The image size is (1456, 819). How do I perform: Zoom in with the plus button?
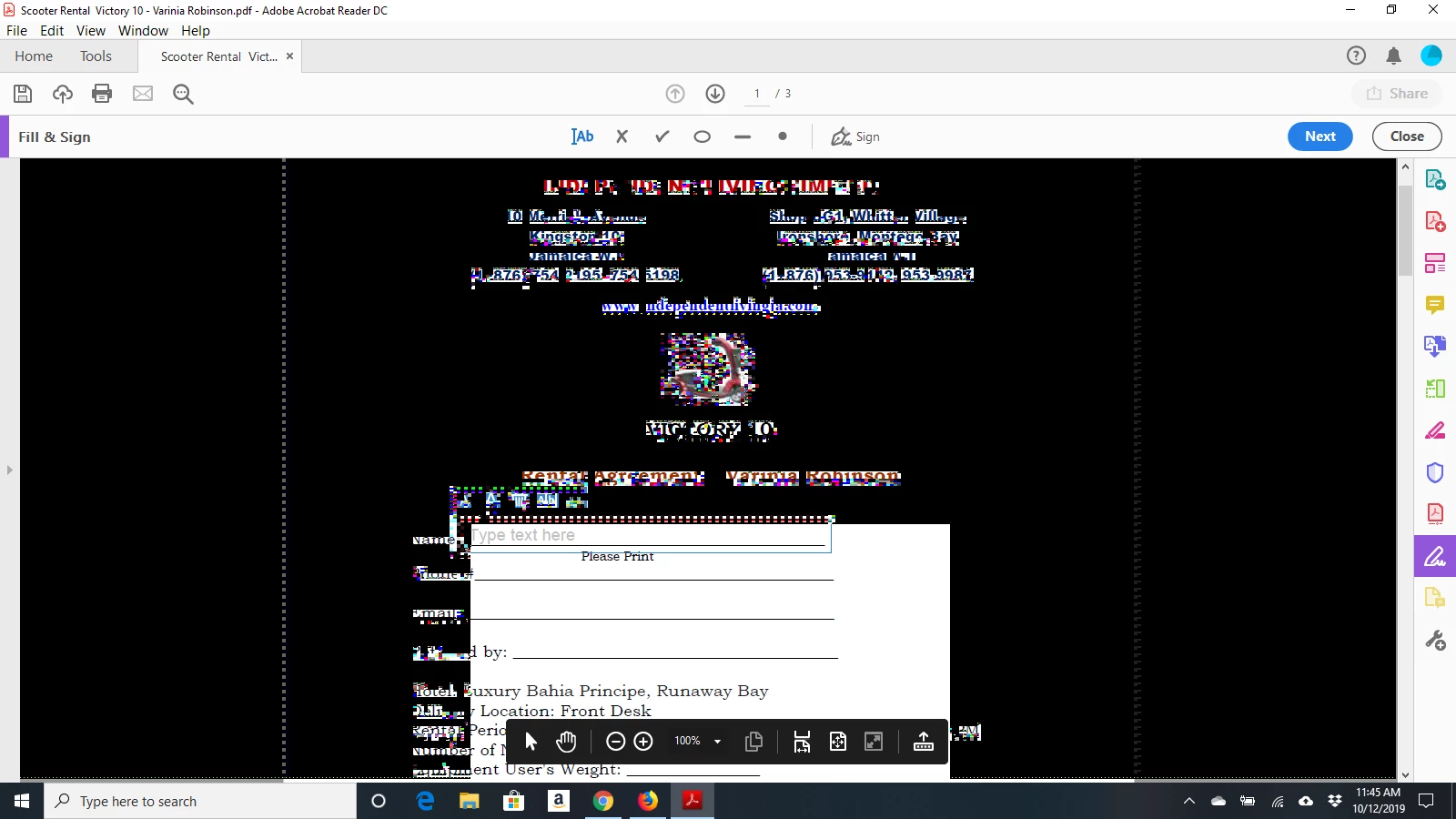click(643, 742)
